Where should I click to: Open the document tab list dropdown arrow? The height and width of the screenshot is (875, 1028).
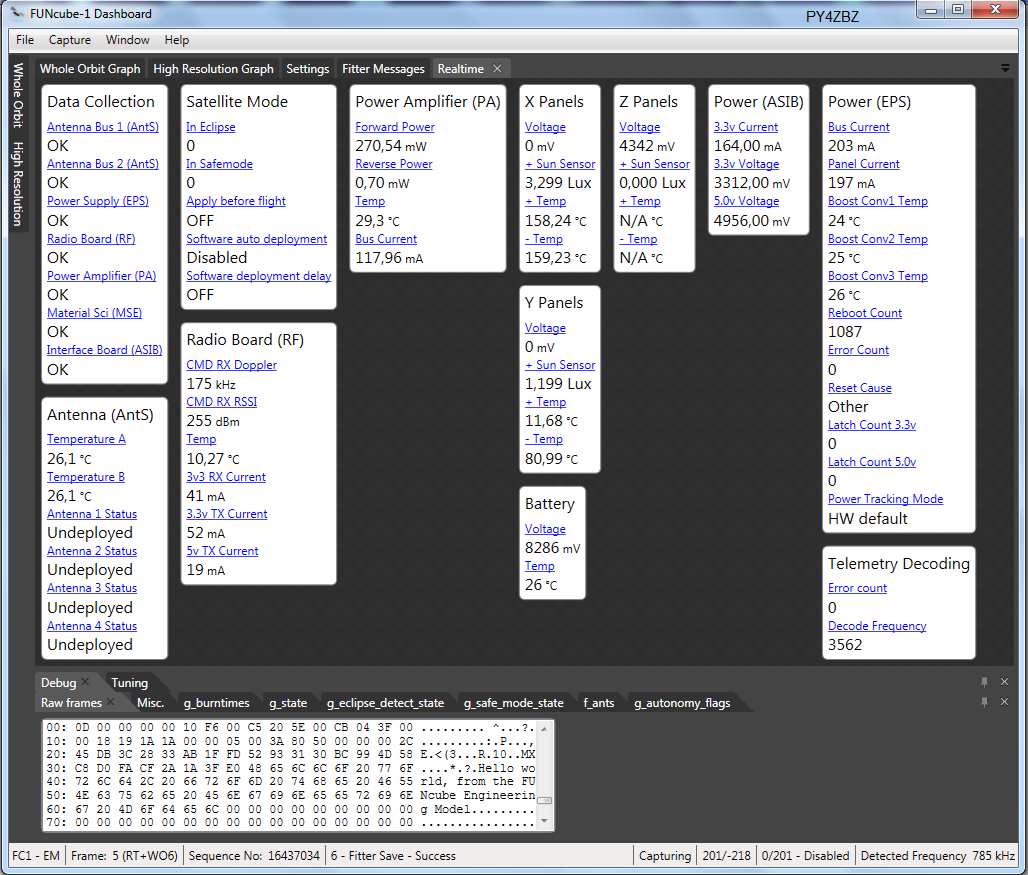pyautogui.click(x=1004, y=68)
